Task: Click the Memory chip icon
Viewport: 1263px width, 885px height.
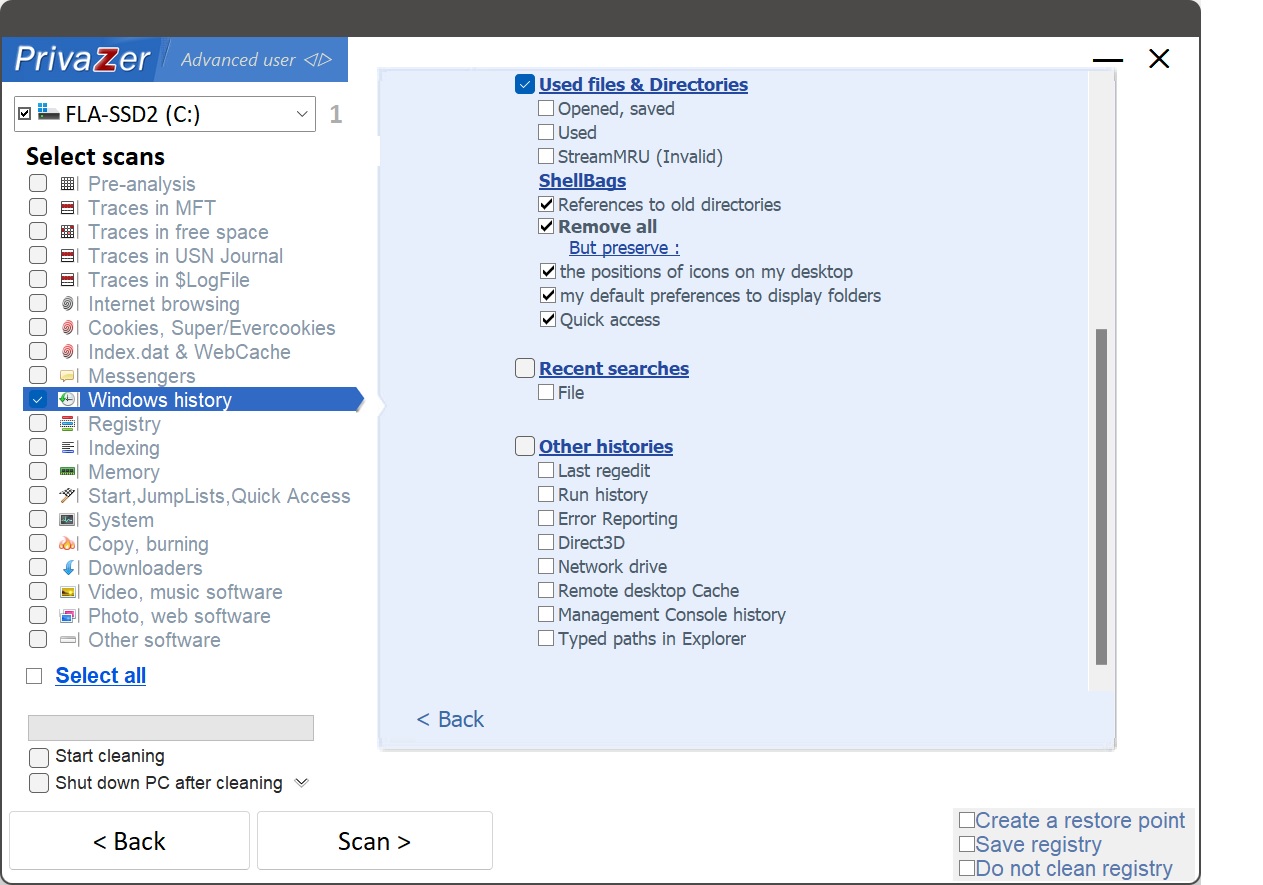Action: pyautogui.click(x=68, y=472)
